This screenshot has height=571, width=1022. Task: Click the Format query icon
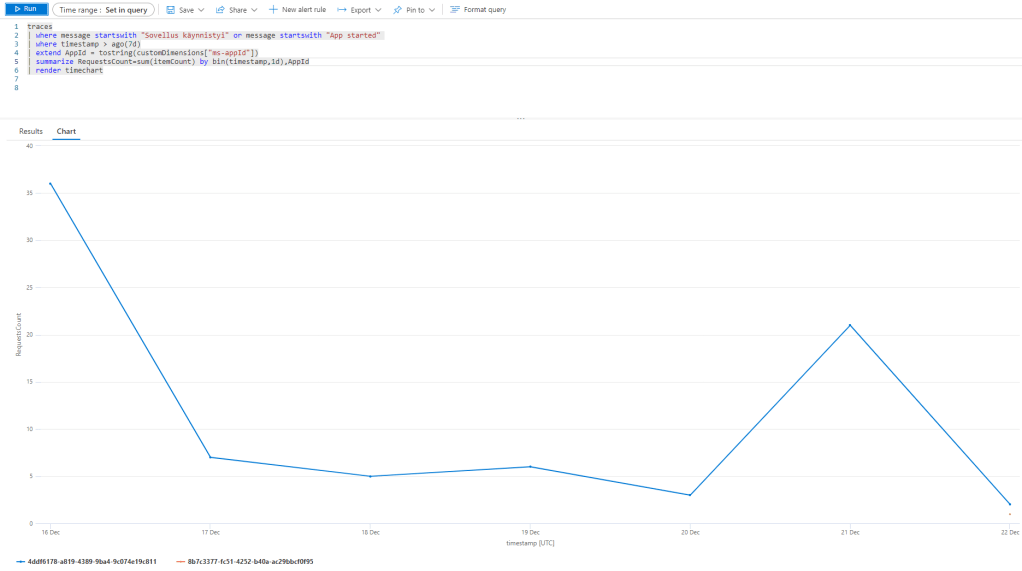click(x=455, y=9)
